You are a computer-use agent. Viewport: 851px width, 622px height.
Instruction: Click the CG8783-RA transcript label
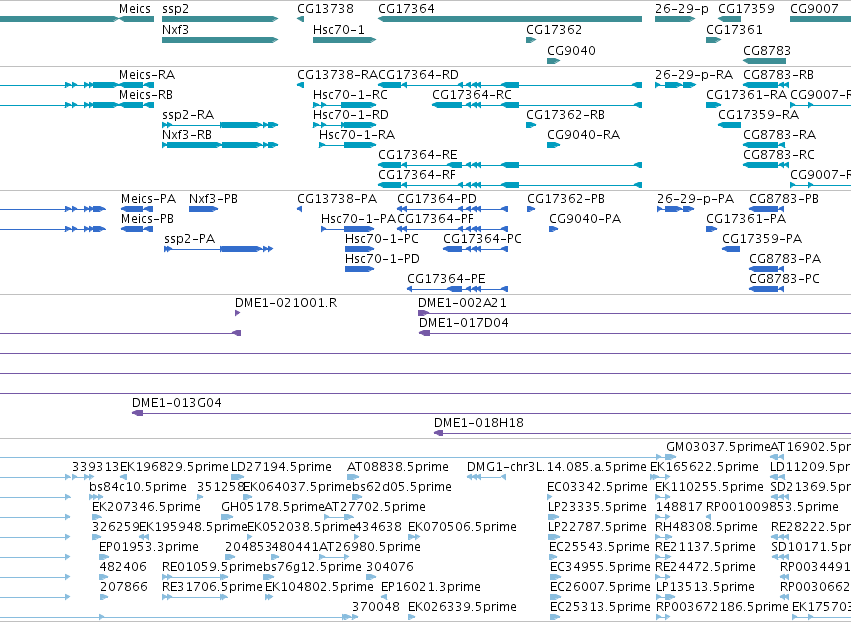click(x=779, y=135)
